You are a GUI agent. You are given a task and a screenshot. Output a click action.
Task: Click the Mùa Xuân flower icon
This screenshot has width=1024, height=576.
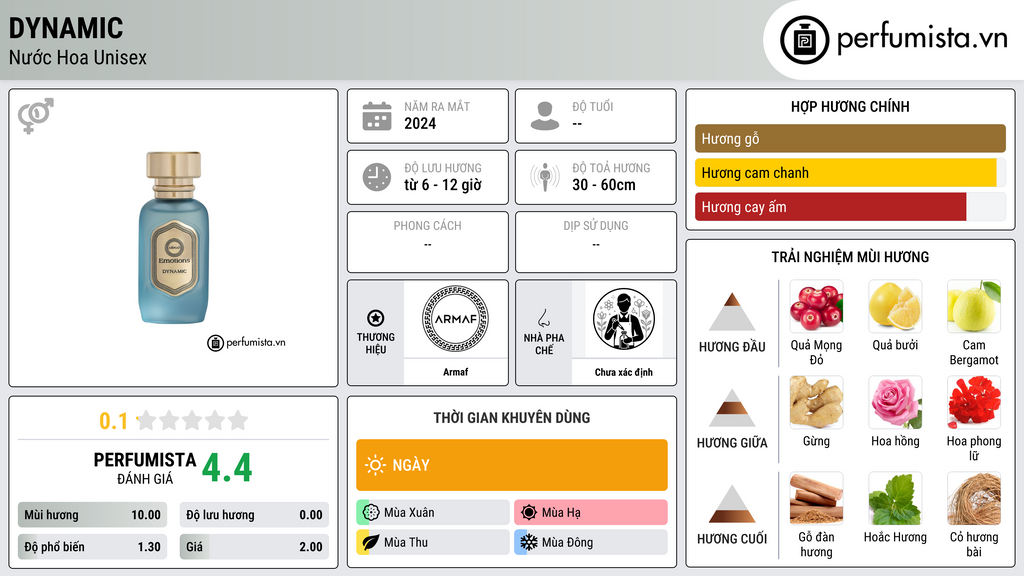(371, 512)
